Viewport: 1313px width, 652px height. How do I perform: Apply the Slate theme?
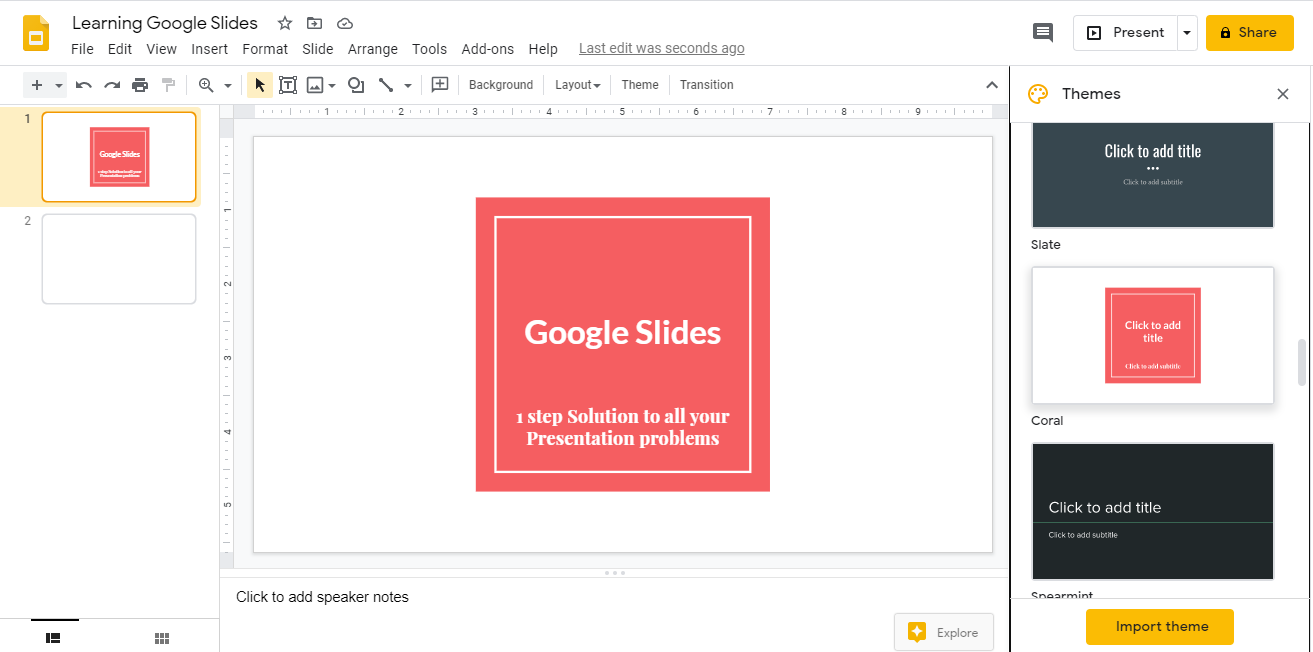[1153, 175]
